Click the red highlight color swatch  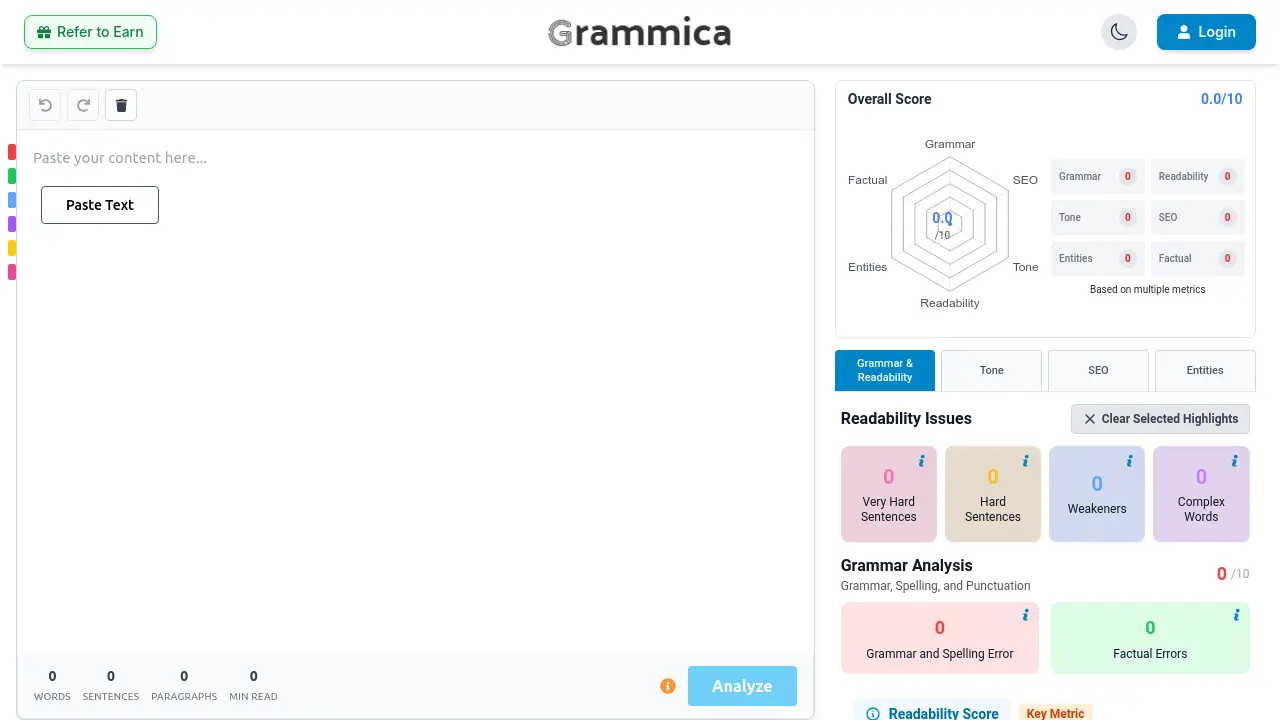pyautogui.click(x=11, y=151)
